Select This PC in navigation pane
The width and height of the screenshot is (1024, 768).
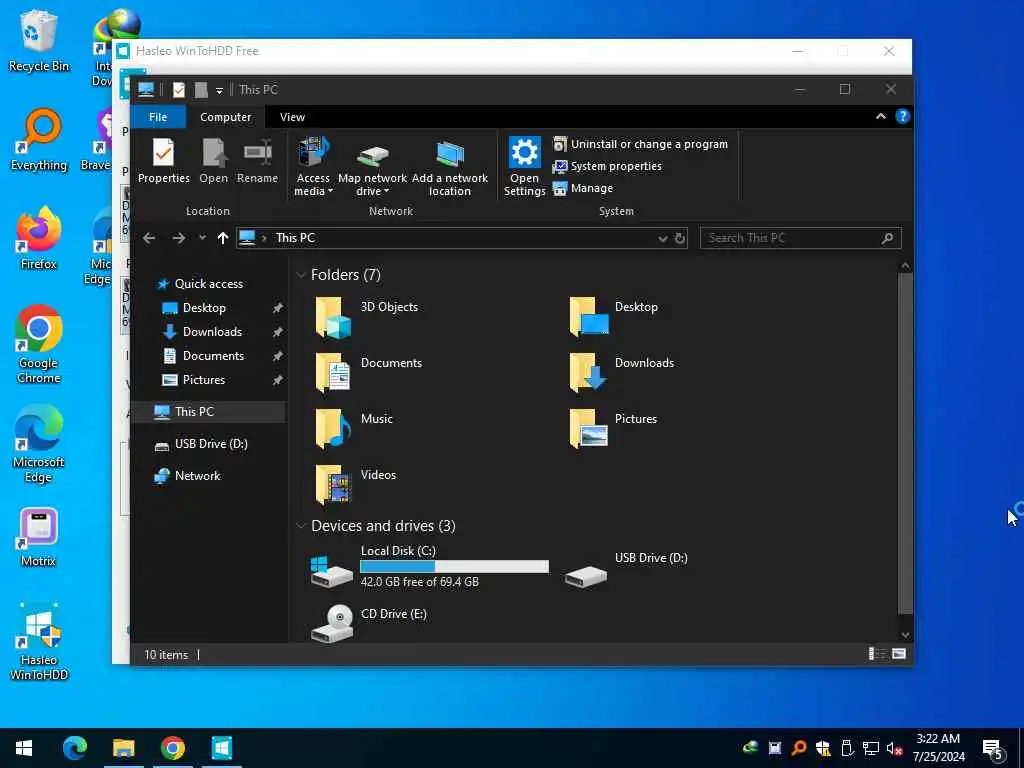208,411
